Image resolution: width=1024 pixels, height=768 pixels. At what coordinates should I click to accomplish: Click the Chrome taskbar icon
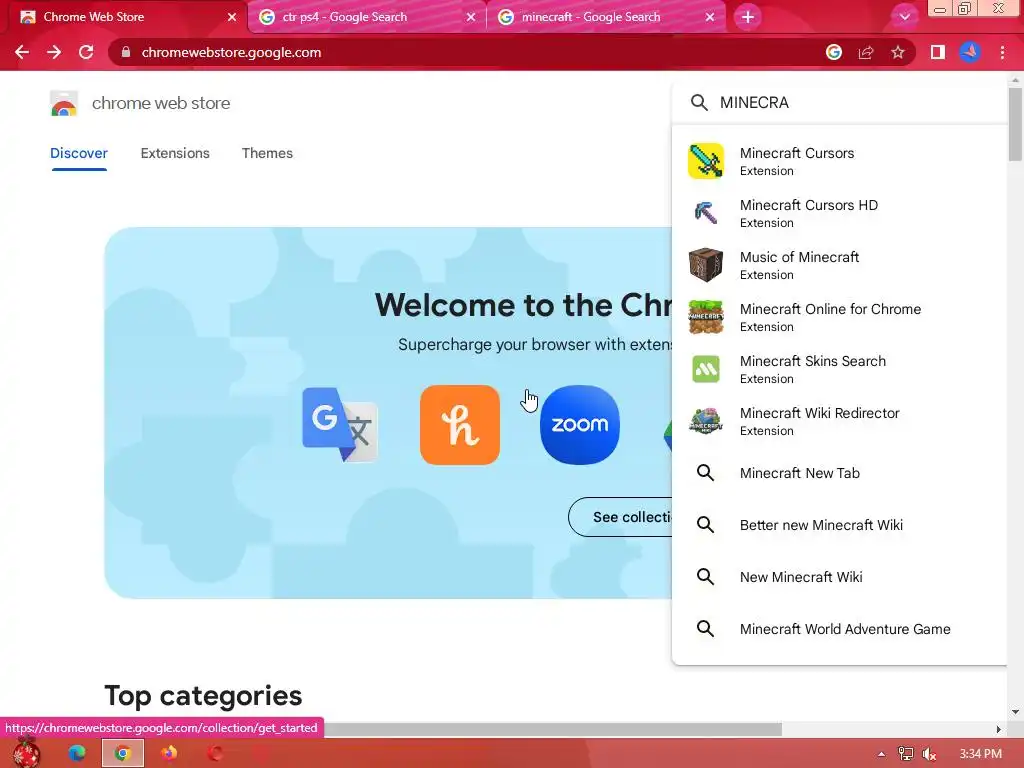click(x=122, y=753)
